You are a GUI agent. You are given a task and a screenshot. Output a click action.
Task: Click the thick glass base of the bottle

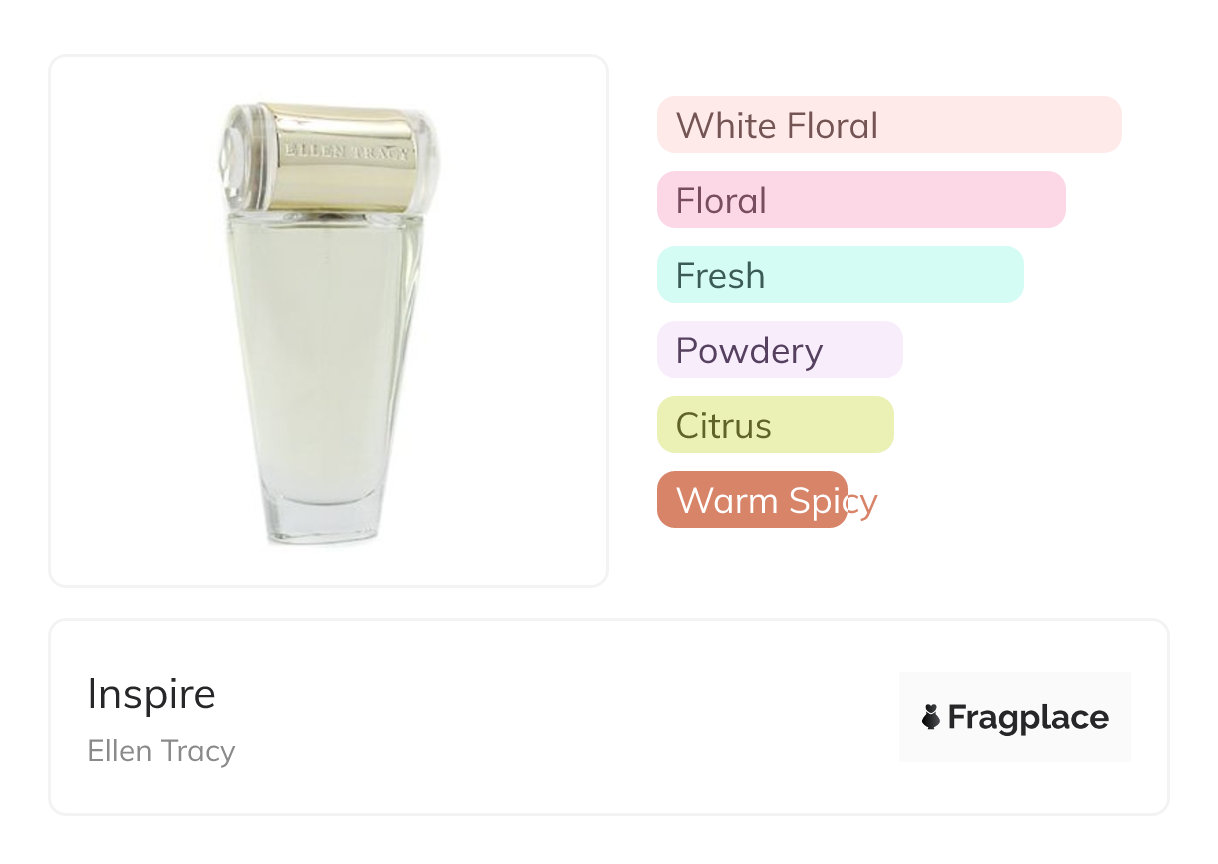(x=320, y=518)
